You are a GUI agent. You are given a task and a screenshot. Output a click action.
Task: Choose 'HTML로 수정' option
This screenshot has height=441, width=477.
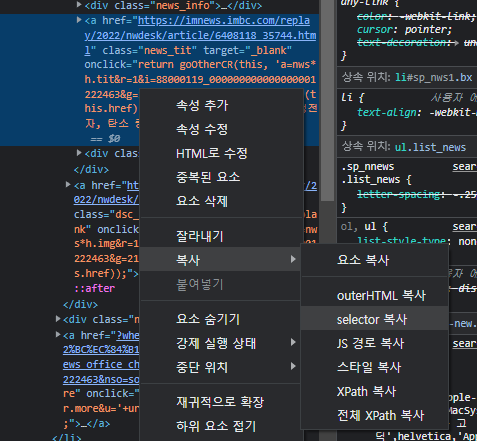pyautogui.click(x=221, y=153)
